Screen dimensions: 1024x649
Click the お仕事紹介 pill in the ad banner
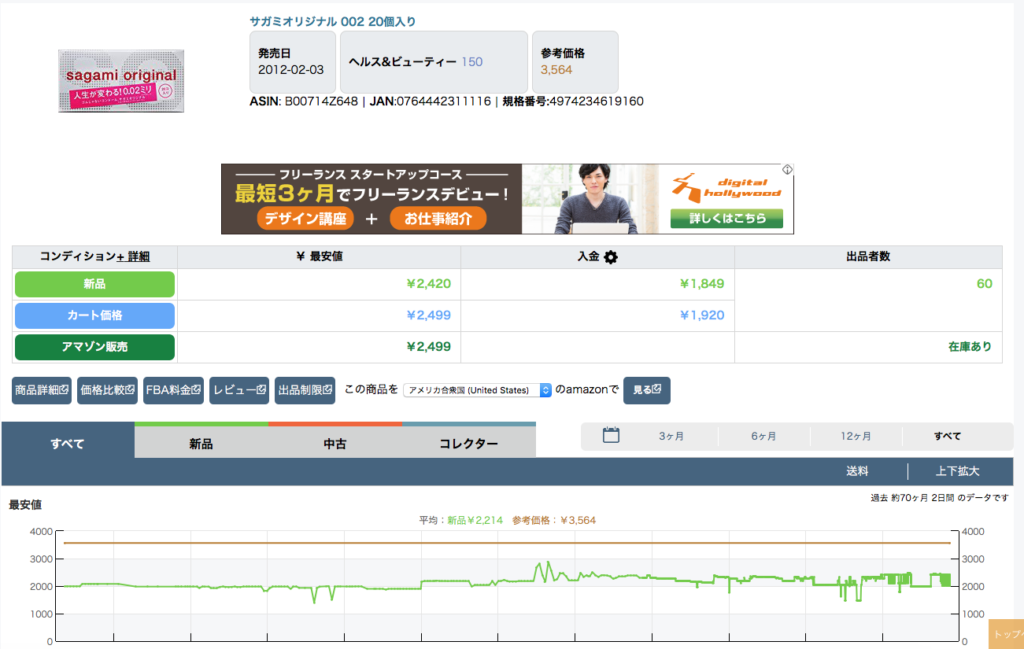(438, 218)
